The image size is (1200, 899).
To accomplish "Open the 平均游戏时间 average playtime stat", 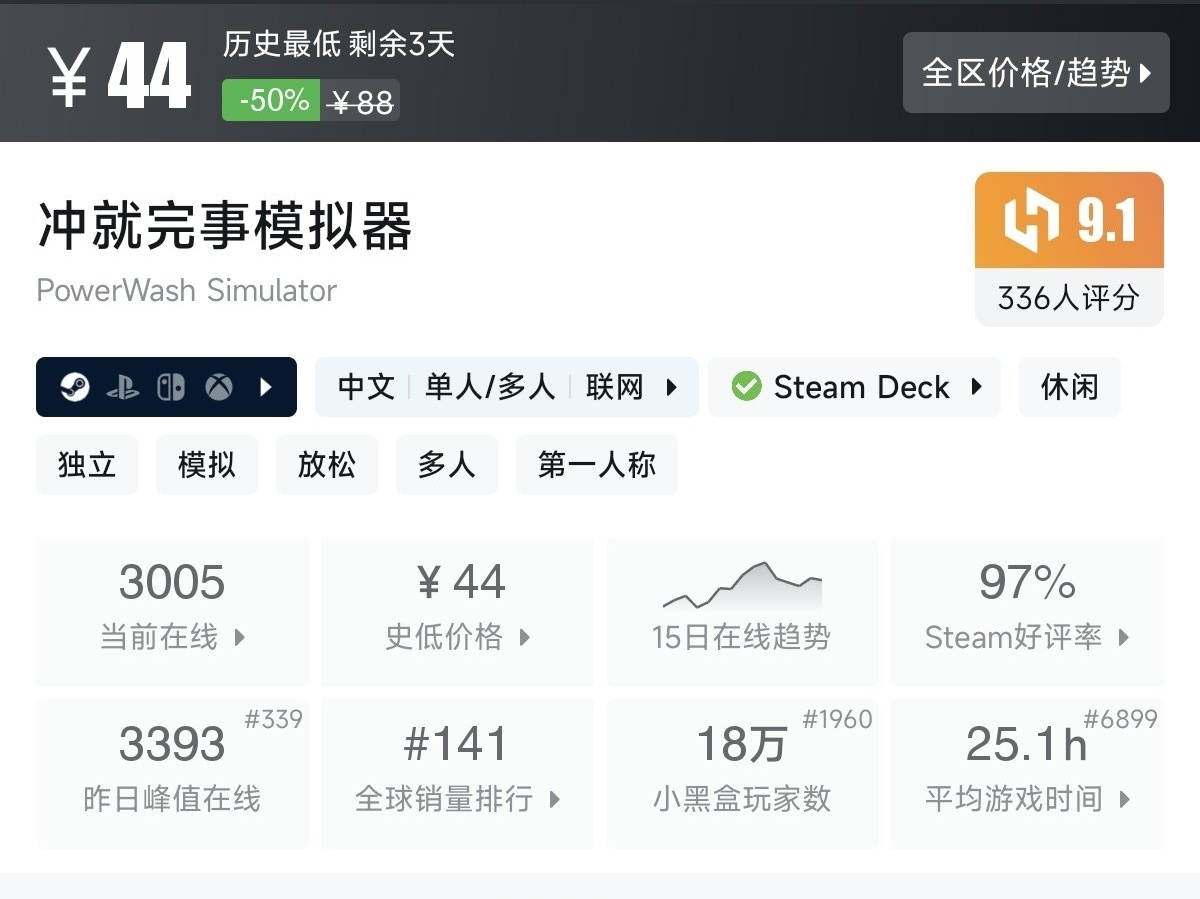I will 1027,773.
